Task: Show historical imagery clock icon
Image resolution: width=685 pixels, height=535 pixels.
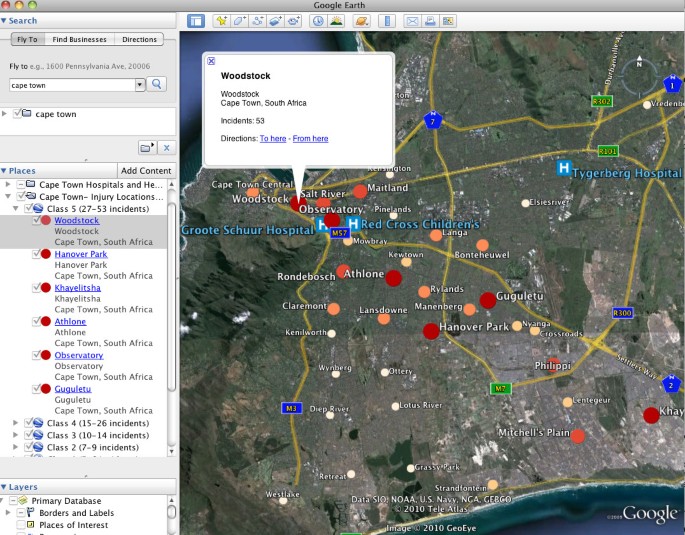Action: 318,21
